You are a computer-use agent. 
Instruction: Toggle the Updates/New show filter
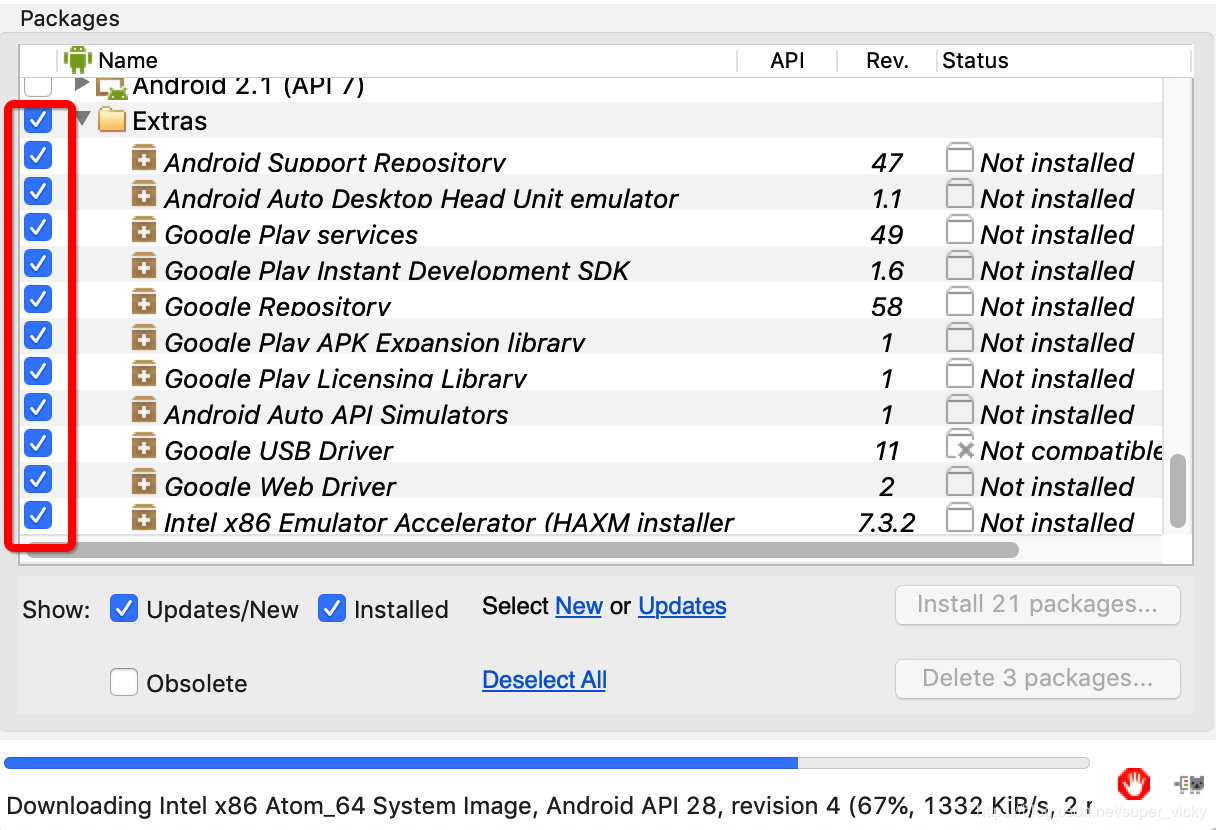click(124, 608)
